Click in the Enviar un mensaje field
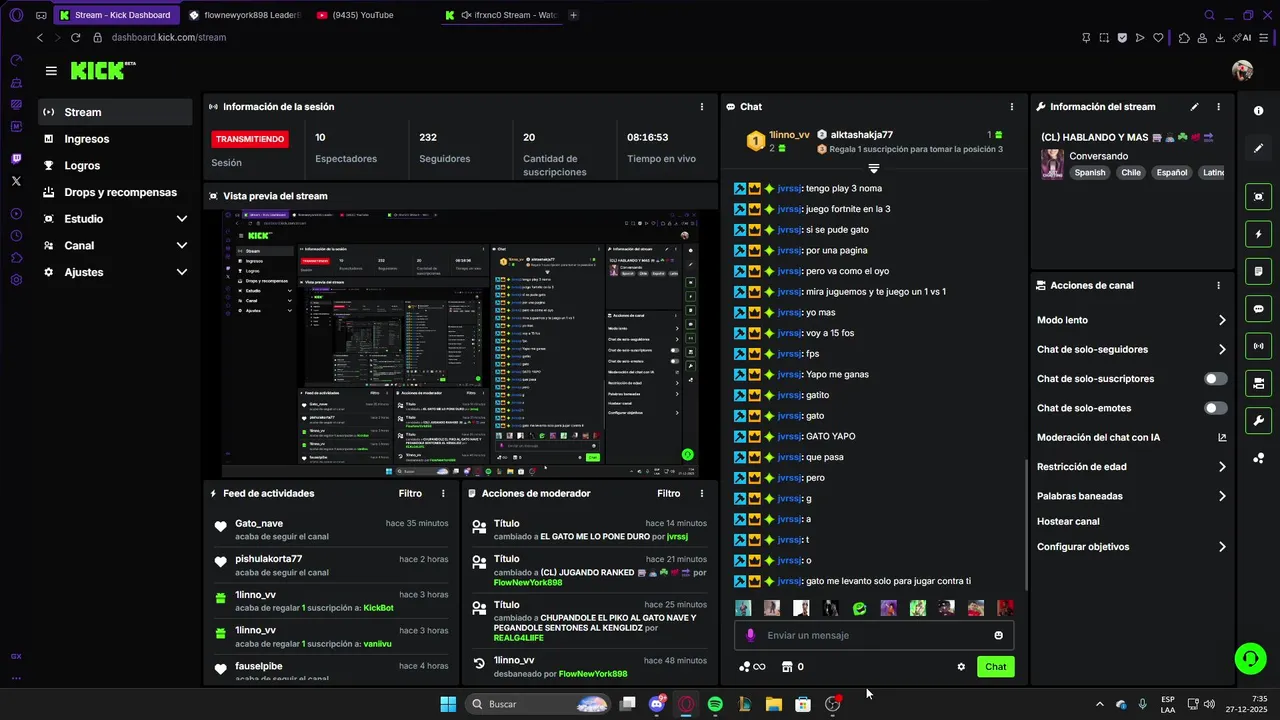 (x=874, y=635)
